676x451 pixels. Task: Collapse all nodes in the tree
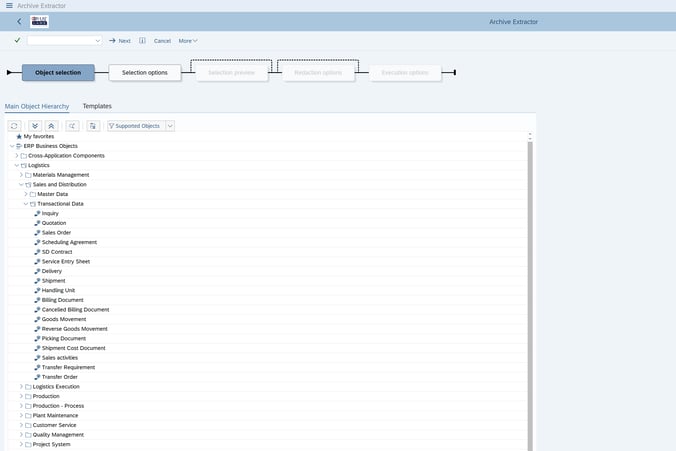point(51,126)
